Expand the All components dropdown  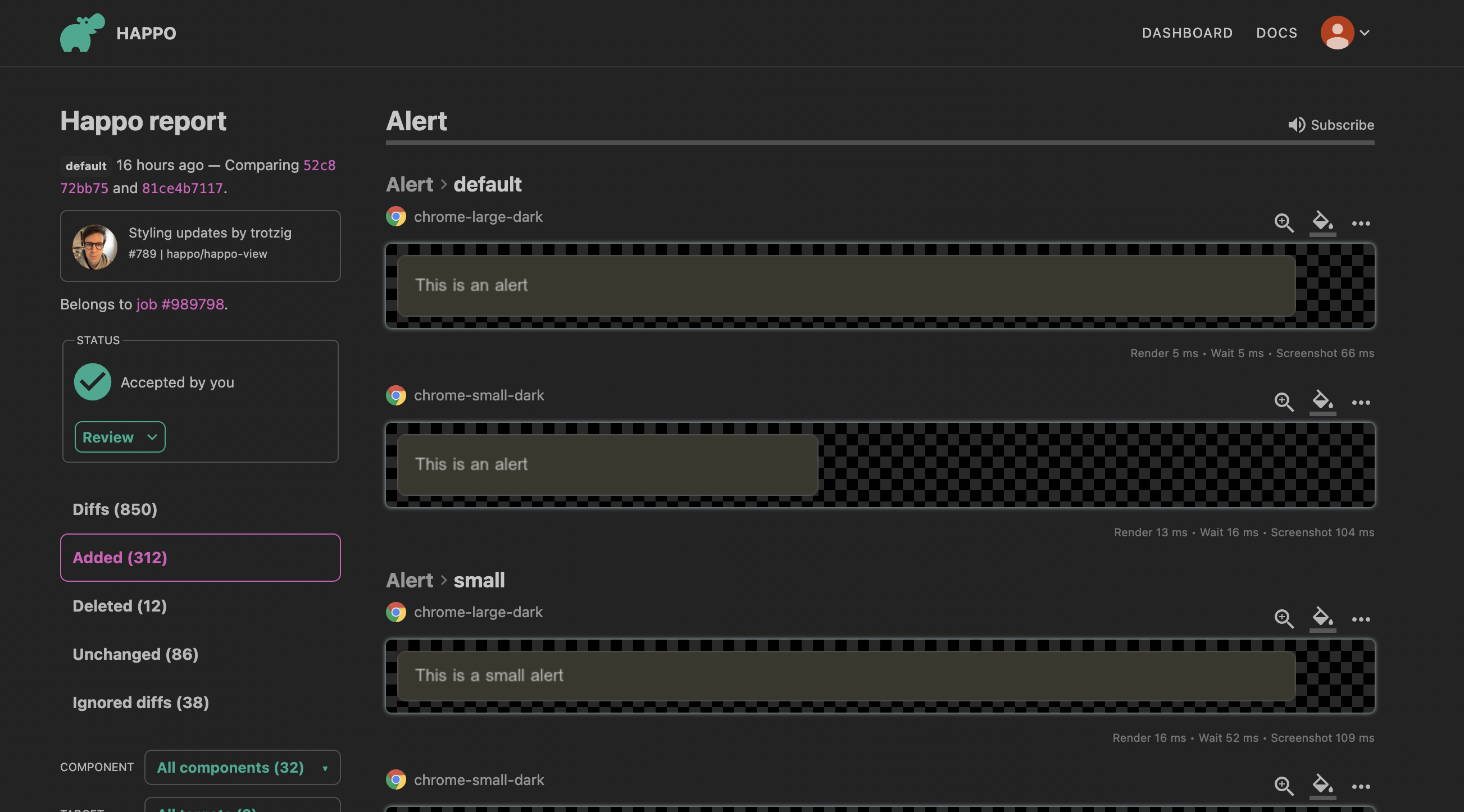click(x=242, y=767)
